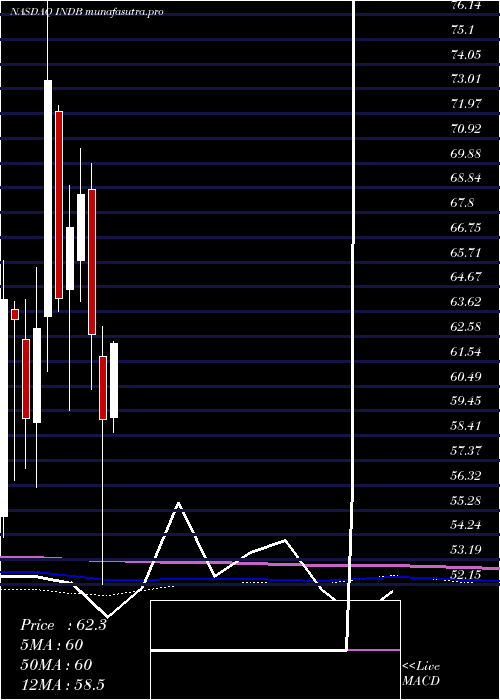Screen dimensions: 500x700
Task: Click the white peak of the MACD line
Action: tap(178, 504)
